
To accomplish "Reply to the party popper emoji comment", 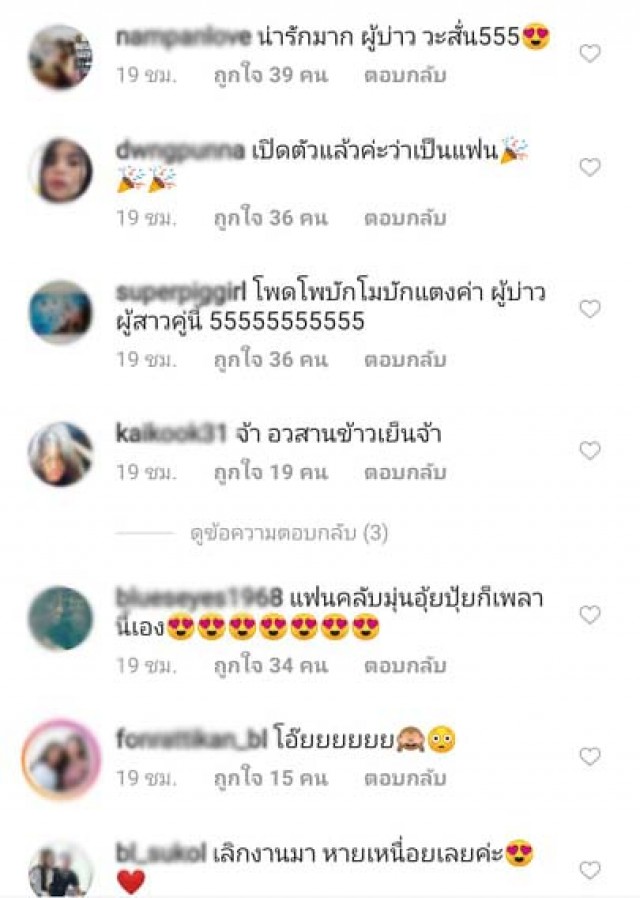I will point(405,218).
